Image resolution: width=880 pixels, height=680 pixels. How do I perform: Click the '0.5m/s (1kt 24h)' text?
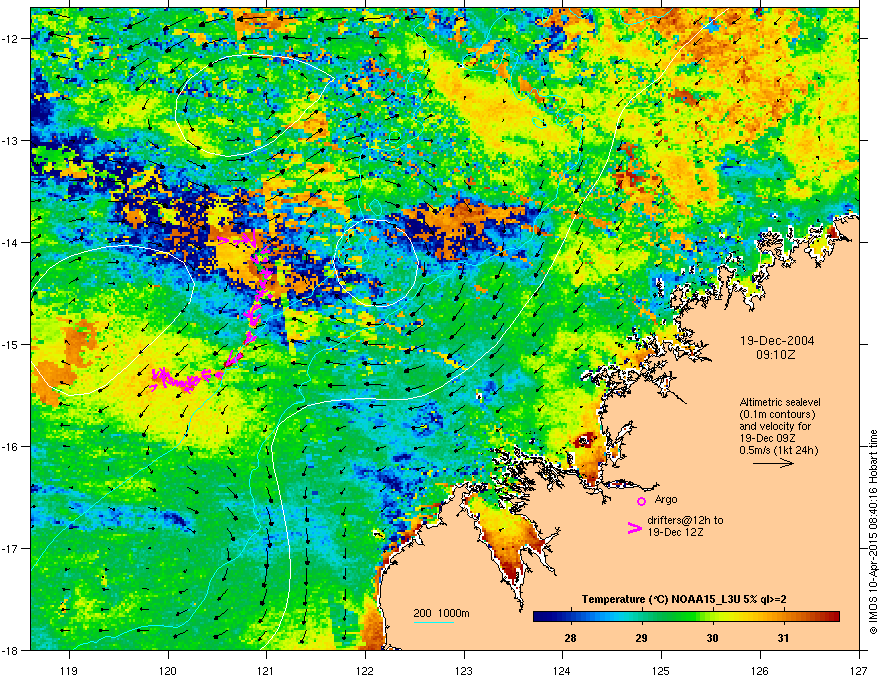click(x=778, y=450)
